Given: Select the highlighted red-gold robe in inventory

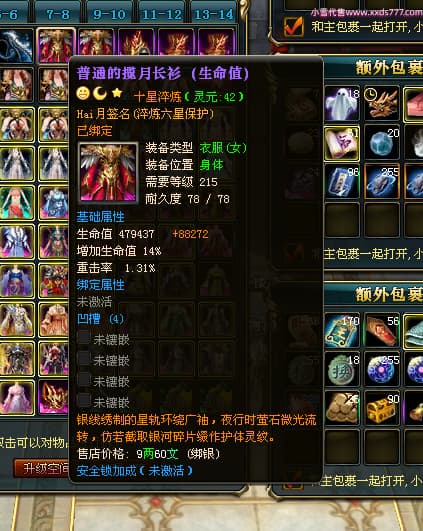Looking at the screenshot, I should 56,46.
